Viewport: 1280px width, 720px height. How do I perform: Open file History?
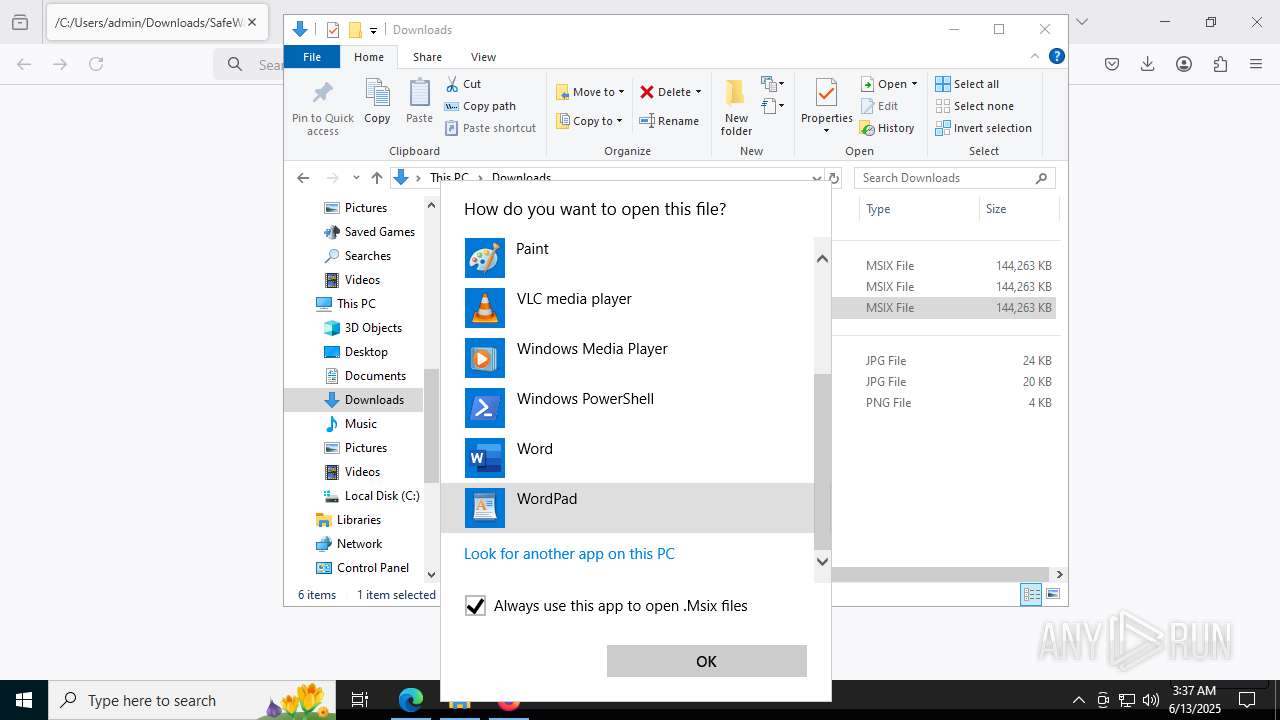coord(888,128)
